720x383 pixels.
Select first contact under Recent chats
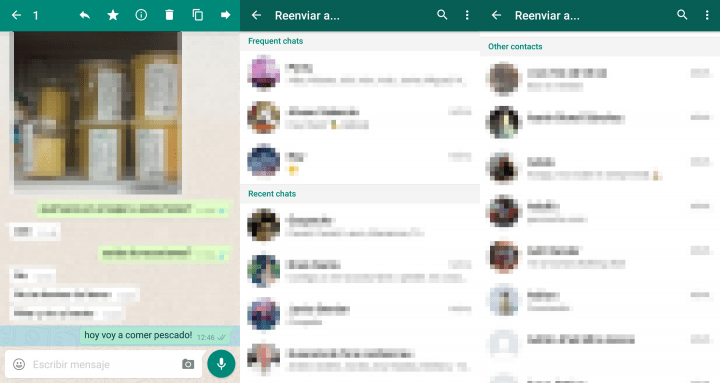(x=360, y=225)
